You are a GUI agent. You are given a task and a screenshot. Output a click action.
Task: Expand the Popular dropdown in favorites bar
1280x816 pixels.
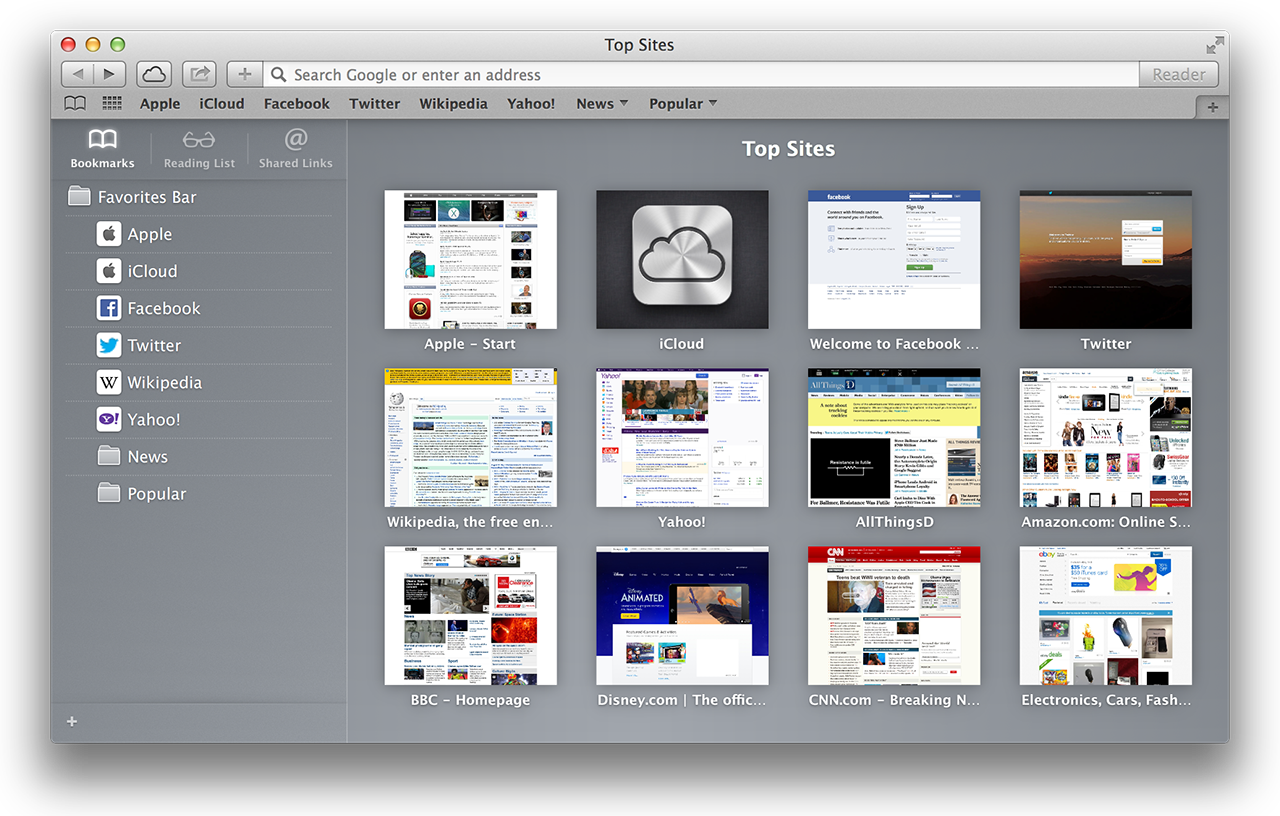click(683, 104)
